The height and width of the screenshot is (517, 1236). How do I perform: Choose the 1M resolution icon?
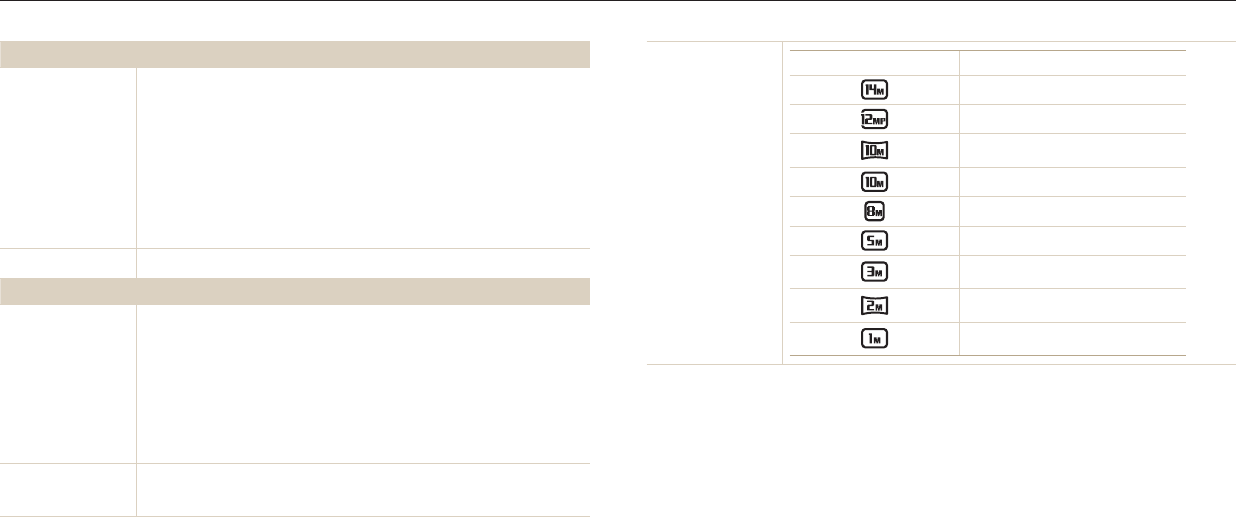tap(873, 339)
